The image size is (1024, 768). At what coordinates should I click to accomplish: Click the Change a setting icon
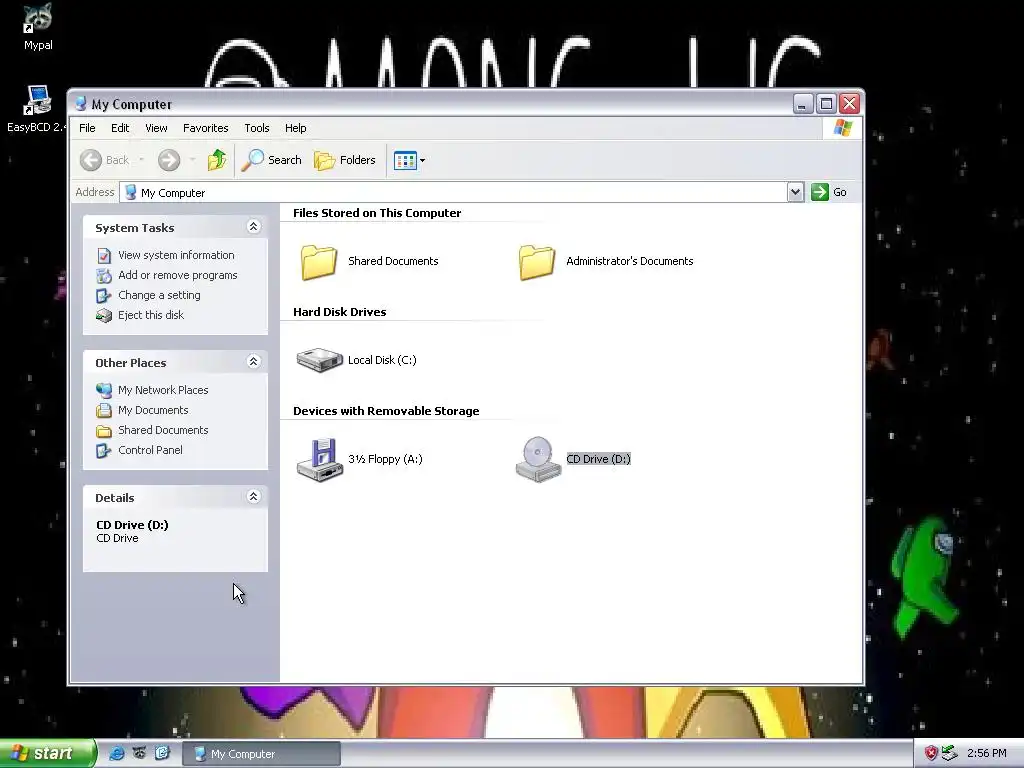coord(104,296)
